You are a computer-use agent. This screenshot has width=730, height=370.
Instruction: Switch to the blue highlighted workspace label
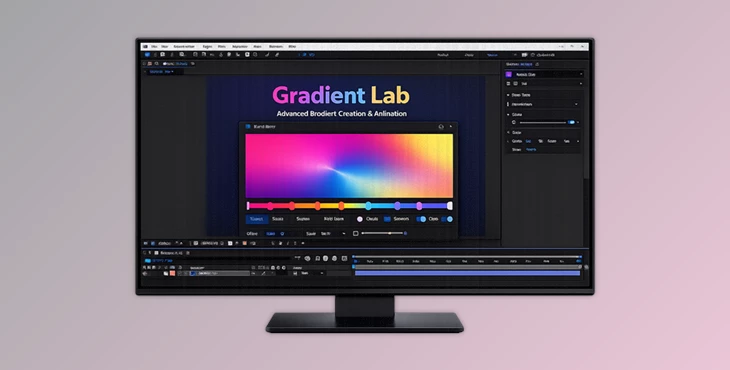click(x=492, y=55)
